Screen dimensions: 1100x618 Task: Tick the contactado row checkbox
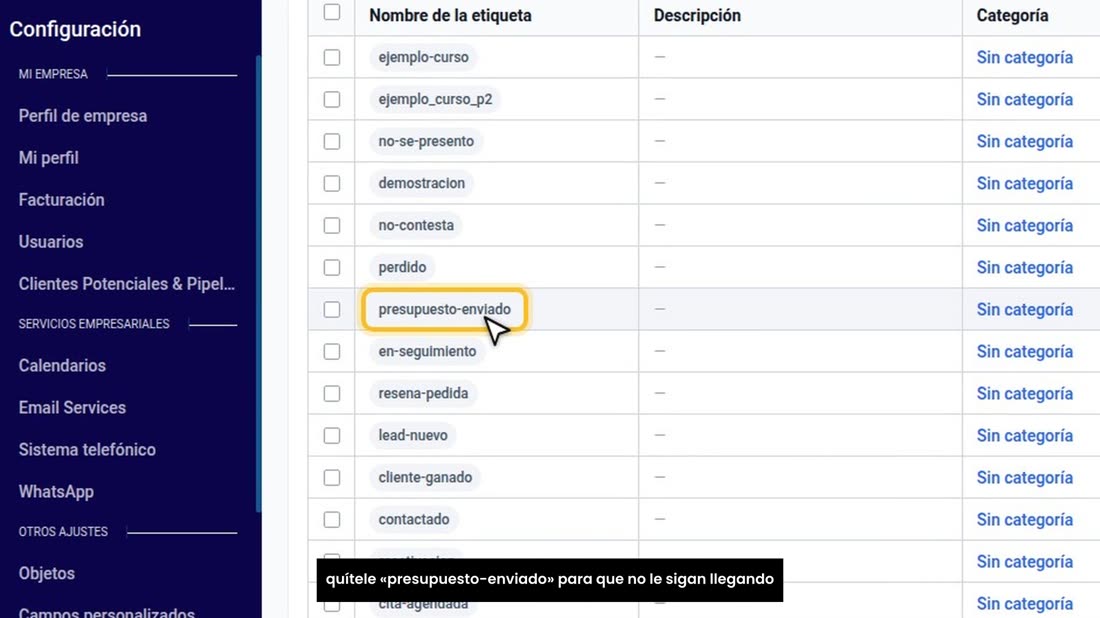(332, 520)
